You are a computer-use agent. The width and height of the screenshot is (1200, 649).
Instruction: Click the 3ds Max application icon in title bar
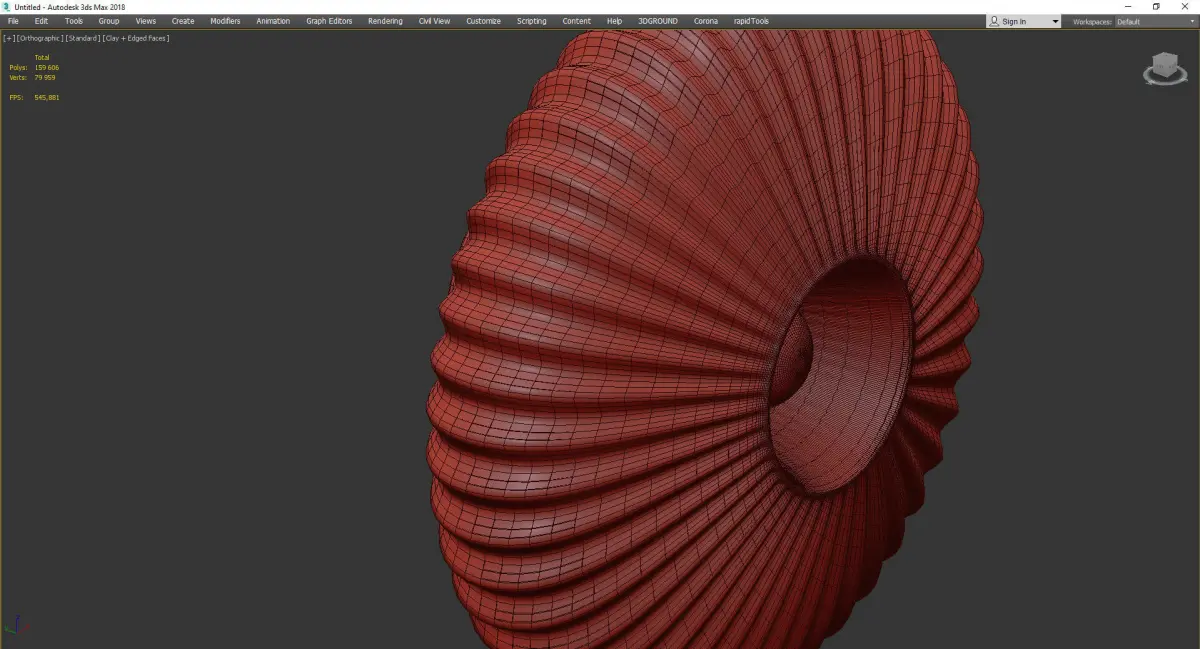pos(6,7)
